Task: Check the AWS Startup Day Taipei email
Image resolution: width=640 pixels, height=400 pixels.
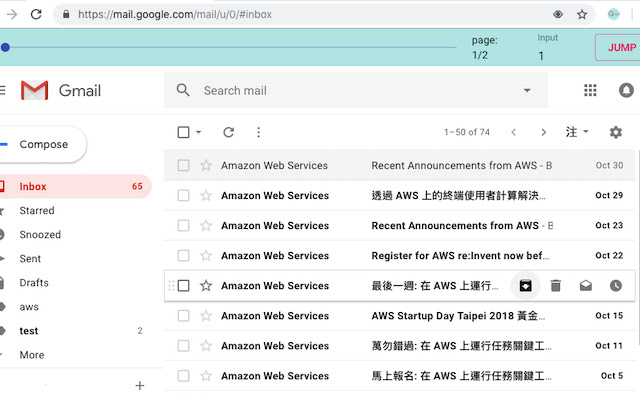Action: pyautogui.click(x=183, y=316)
